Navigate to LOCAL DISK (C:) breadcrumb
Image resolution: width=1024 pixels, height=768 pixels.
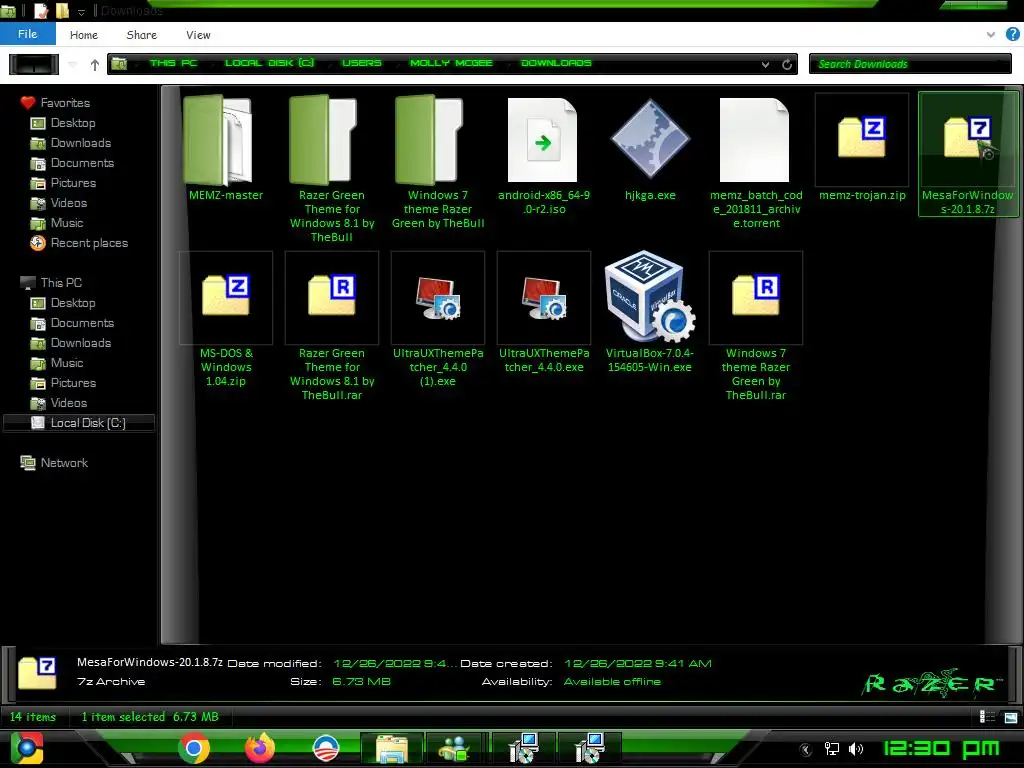[x=269, y=63]
